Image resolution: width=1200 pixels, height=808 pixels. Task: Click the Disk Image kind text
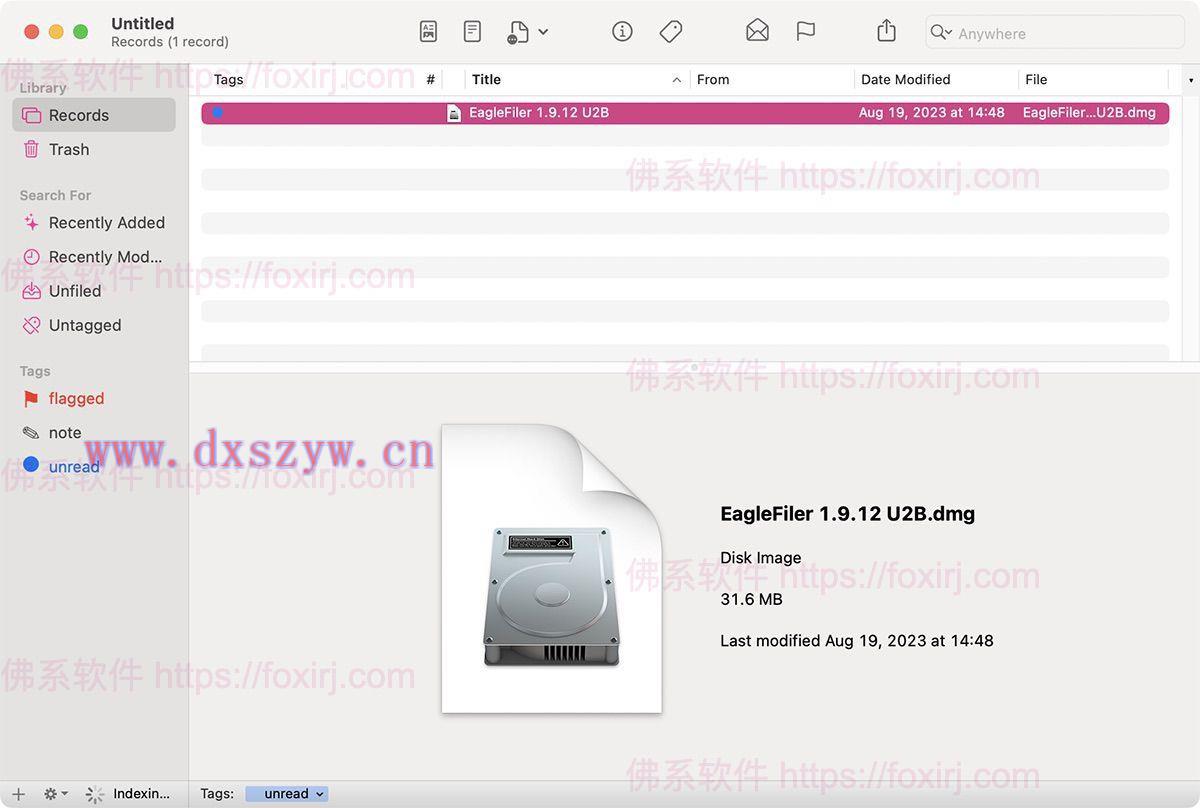tap(761, 558)
